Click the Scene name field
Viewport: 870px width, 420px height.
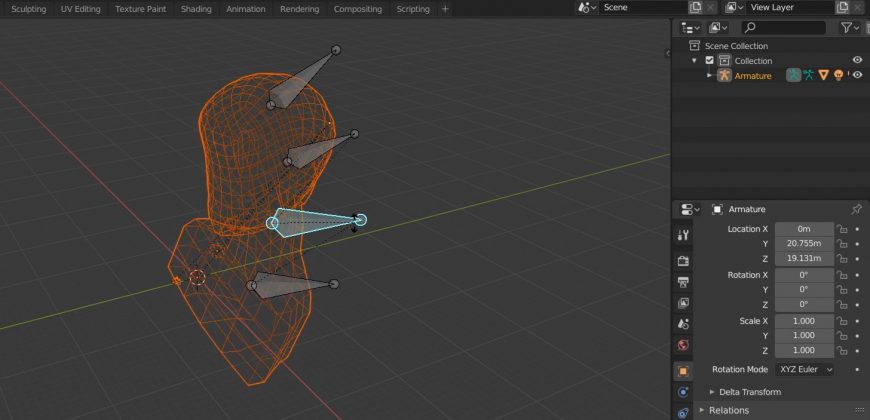[x=644, y=8]
